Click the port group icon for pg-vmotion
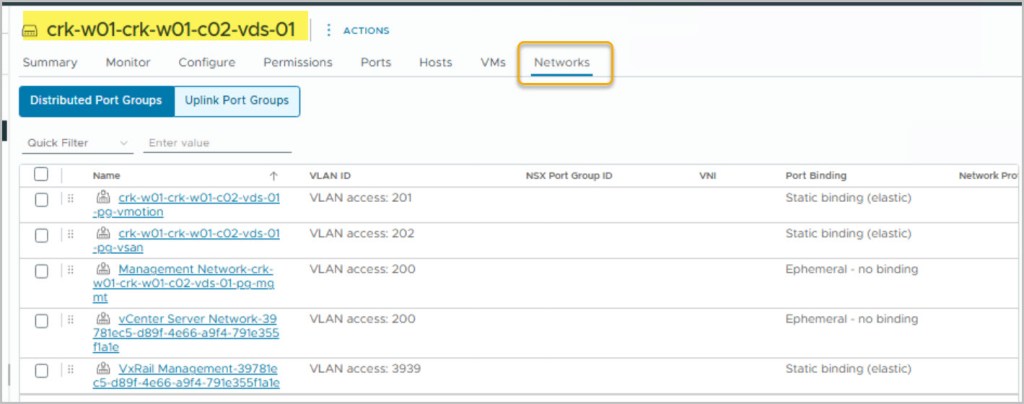Viewport: 1024px width, 404px height. click(103, 198)
